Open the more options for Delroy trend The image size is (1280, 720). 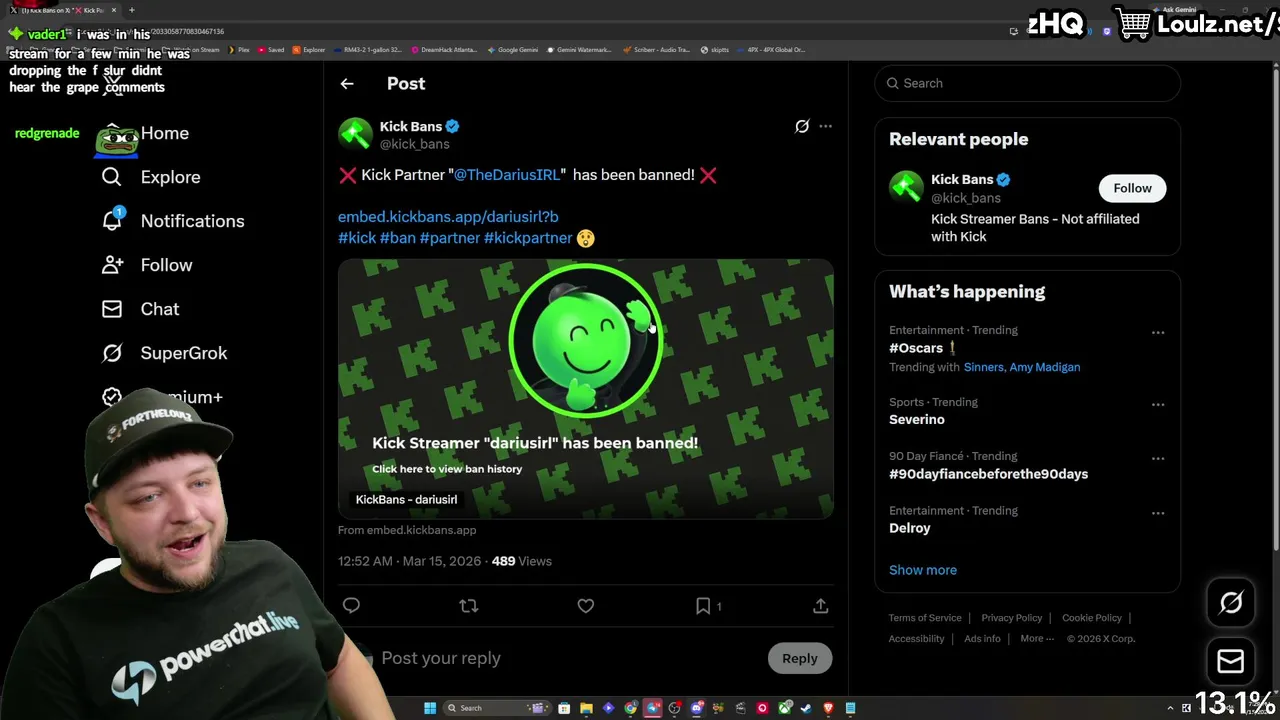pos(1158,513)
